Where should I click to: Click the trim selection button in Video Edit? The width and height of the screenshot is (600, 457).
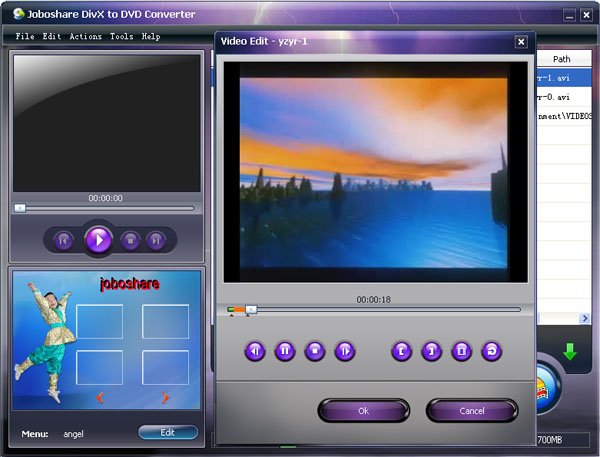point(461,351)
